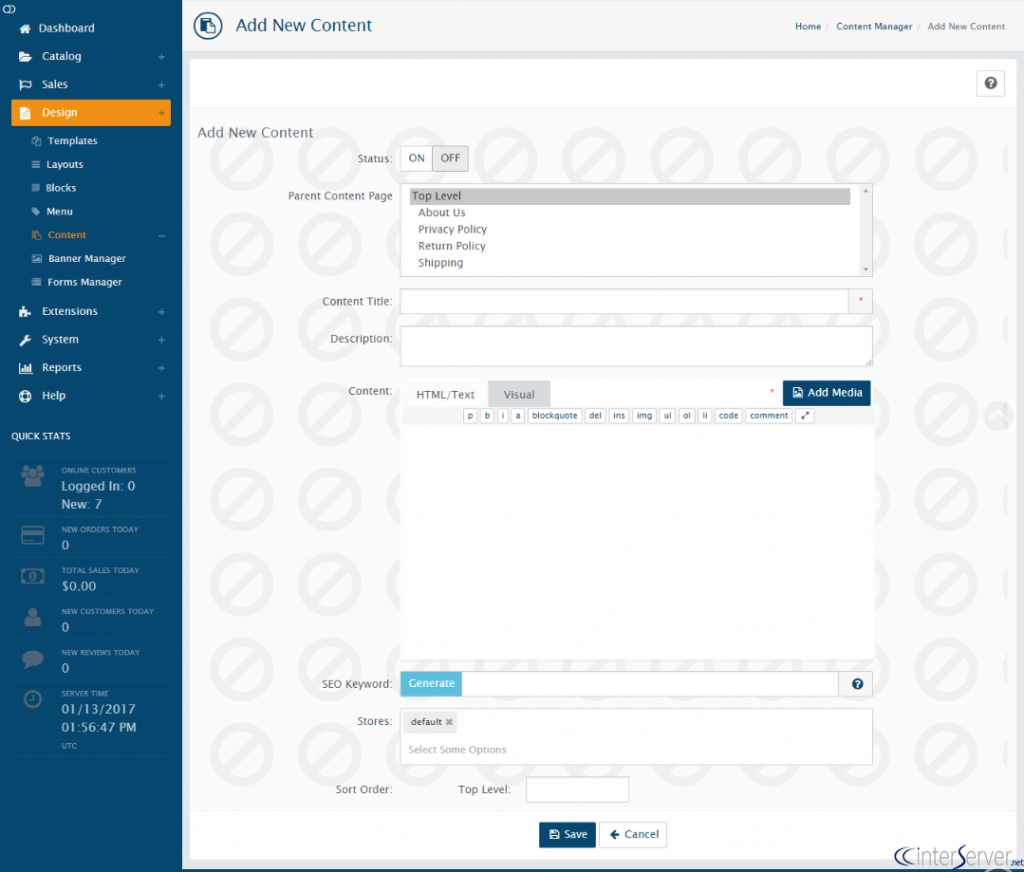Insert unordered list with ul button

(667, 415)
